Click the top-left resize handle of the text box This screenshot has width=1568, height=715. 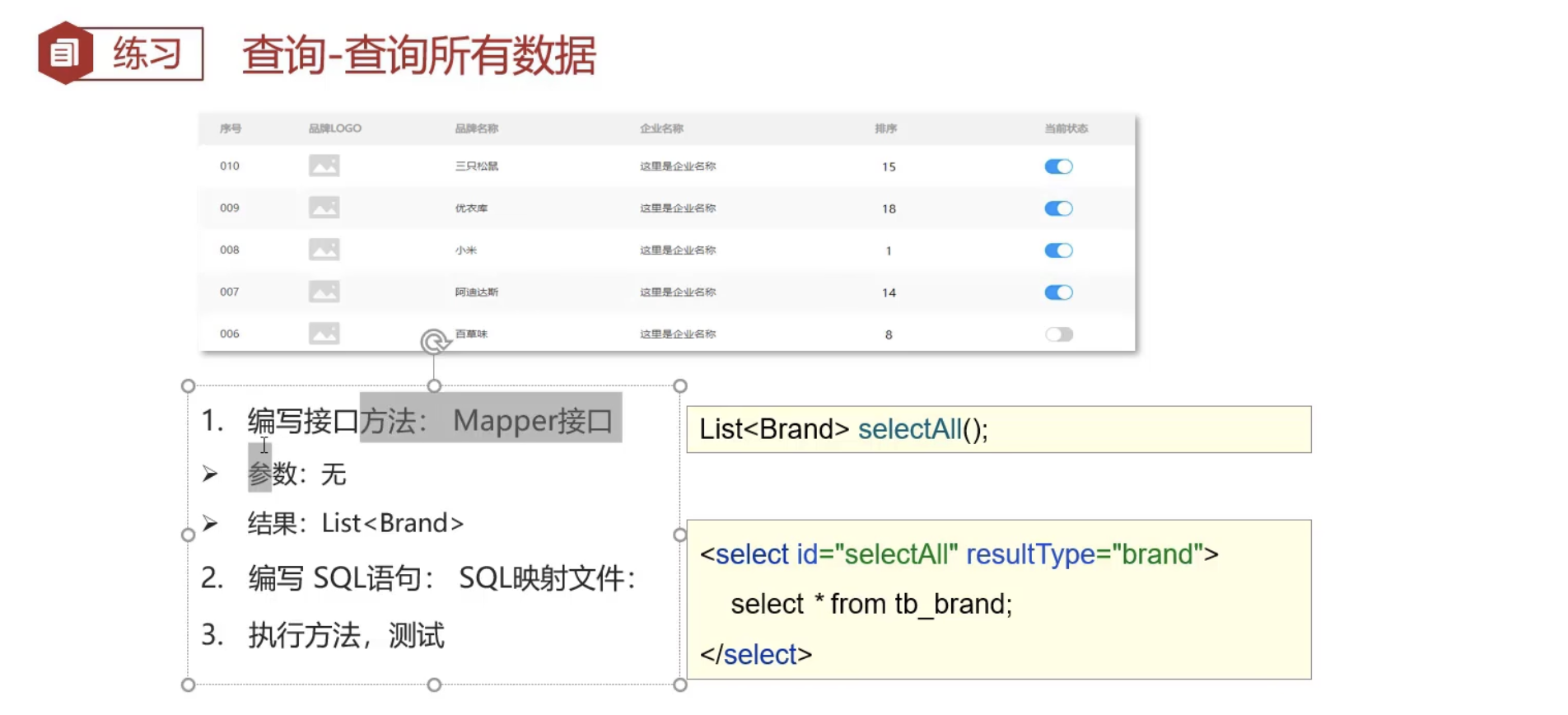tap(188, 386)
